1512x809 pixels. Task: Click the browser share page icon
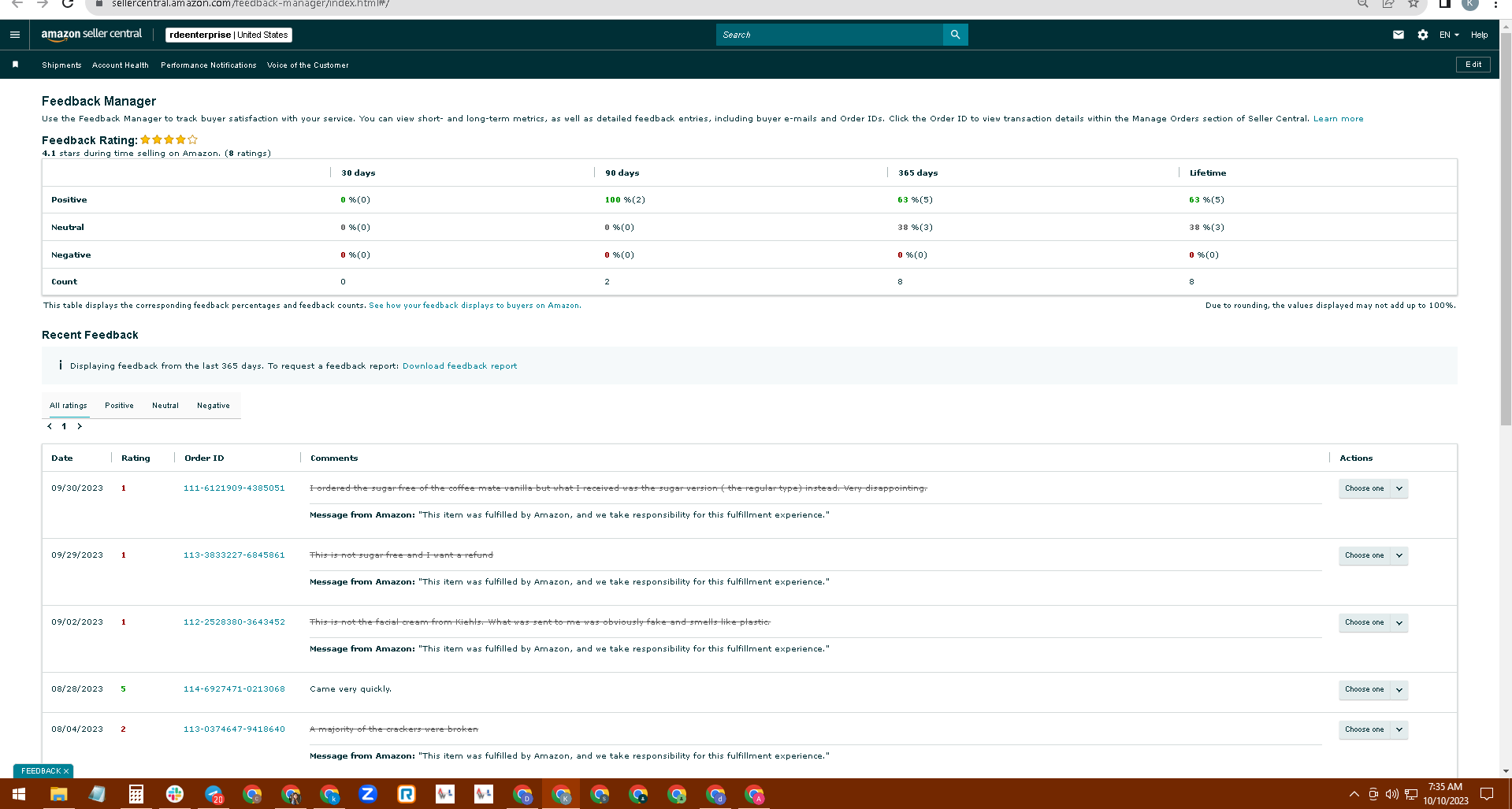[x=1388, y=4]
